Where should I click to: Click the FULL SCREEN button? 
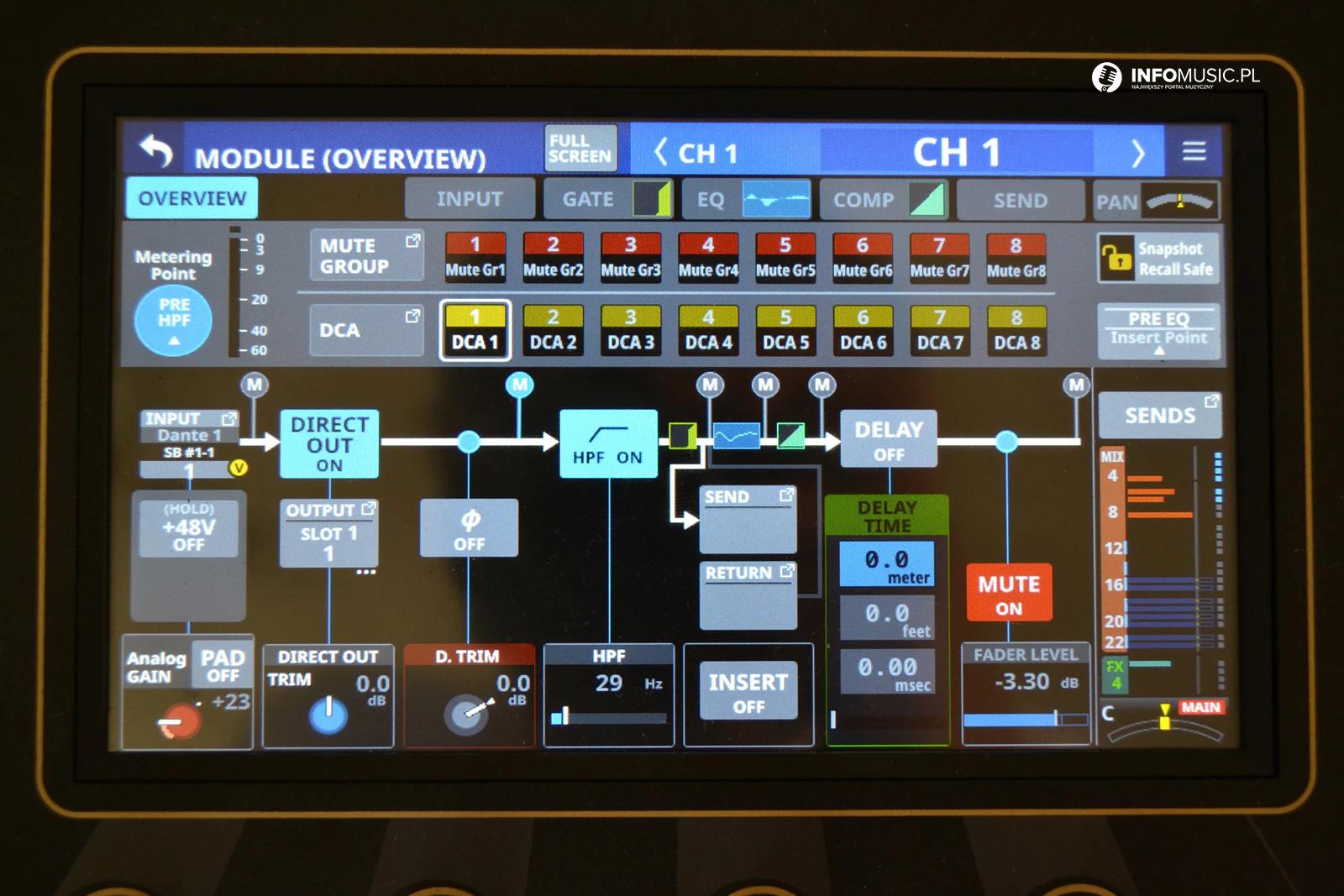(x=580, y=149)
